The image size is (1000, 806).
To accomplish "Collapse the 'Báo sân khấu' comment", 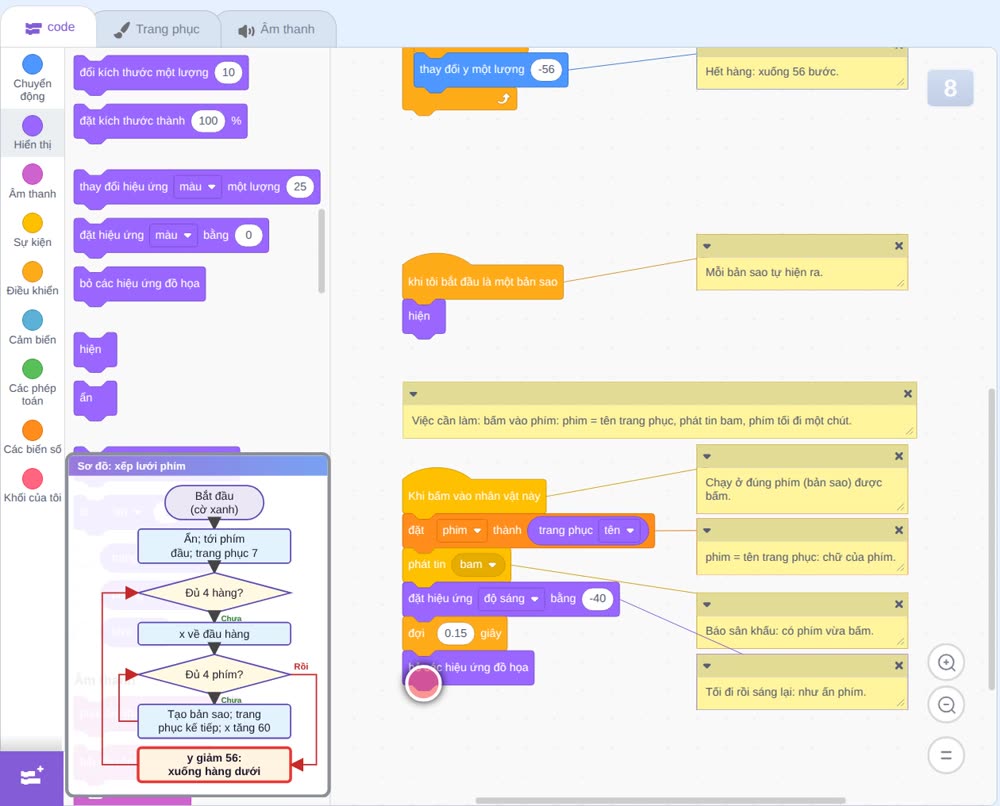I will point(707,604).
